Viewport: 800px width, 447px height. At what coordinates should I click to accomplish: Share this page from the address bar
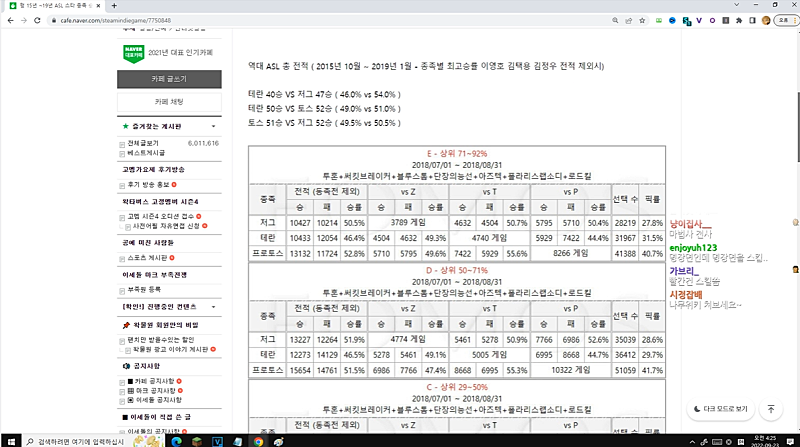[629, 20]
